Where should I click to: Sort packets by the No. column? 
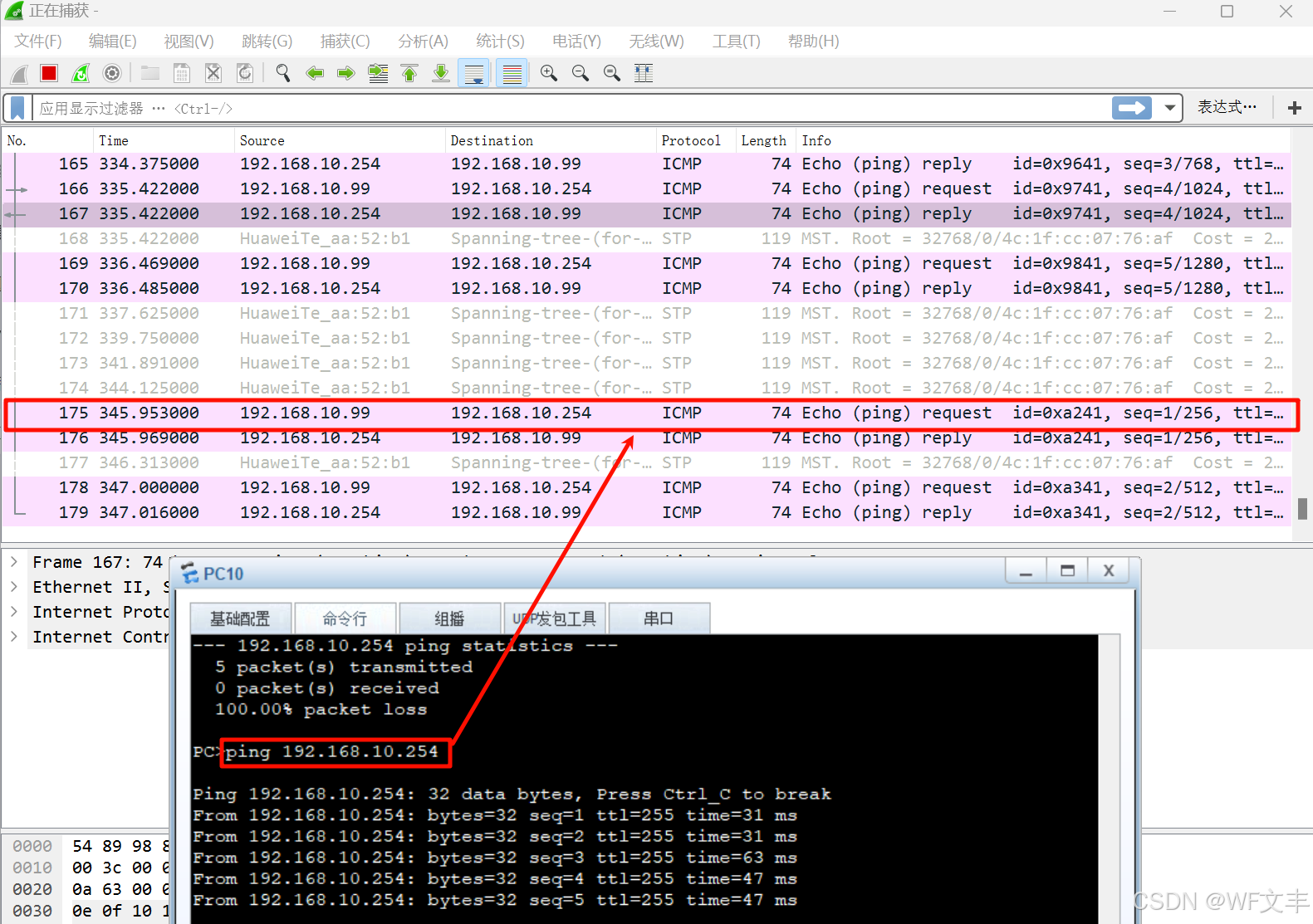click(x=48, y=140)
